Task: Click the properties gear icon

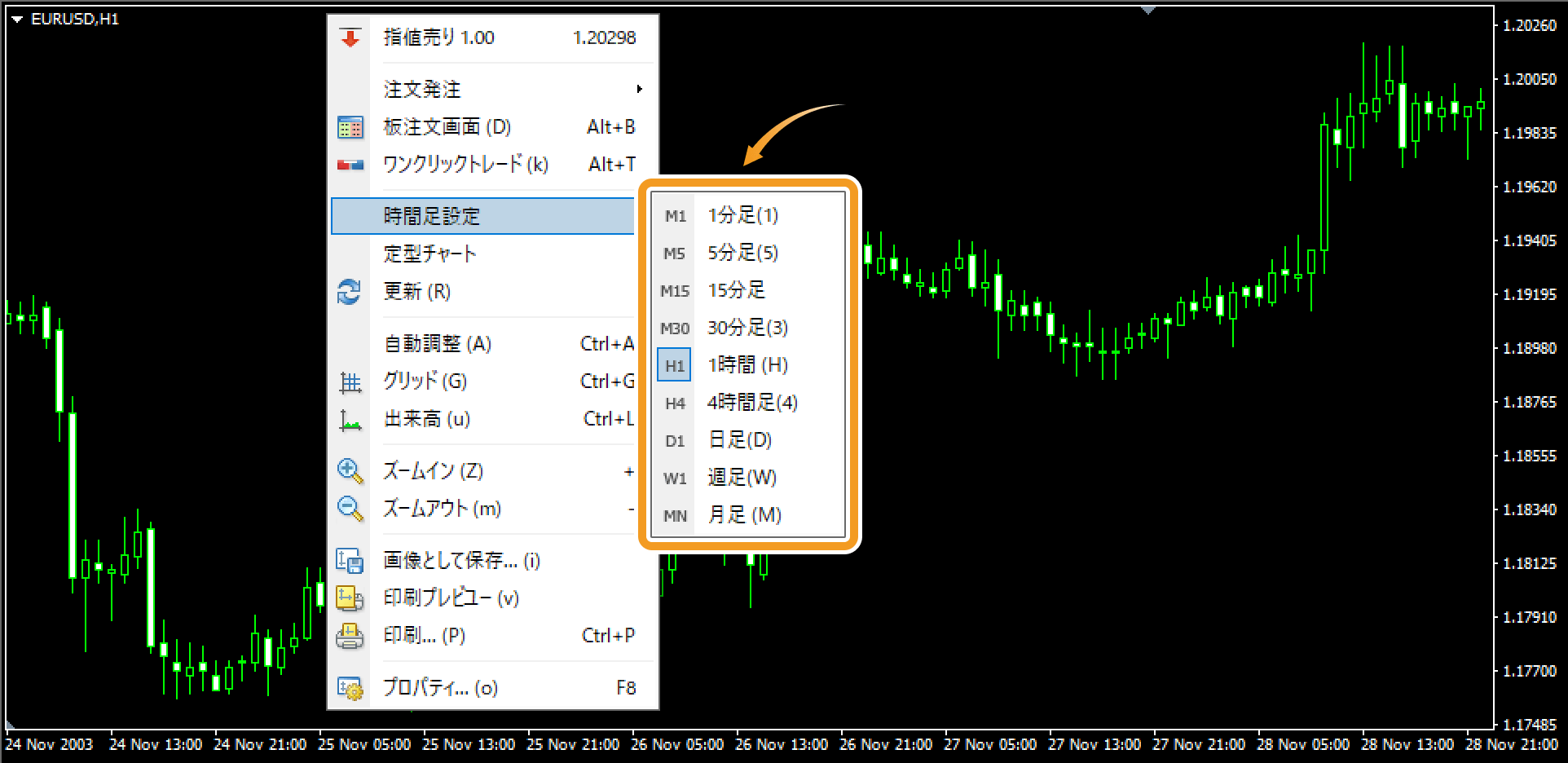Action: (x=350, y=688)
